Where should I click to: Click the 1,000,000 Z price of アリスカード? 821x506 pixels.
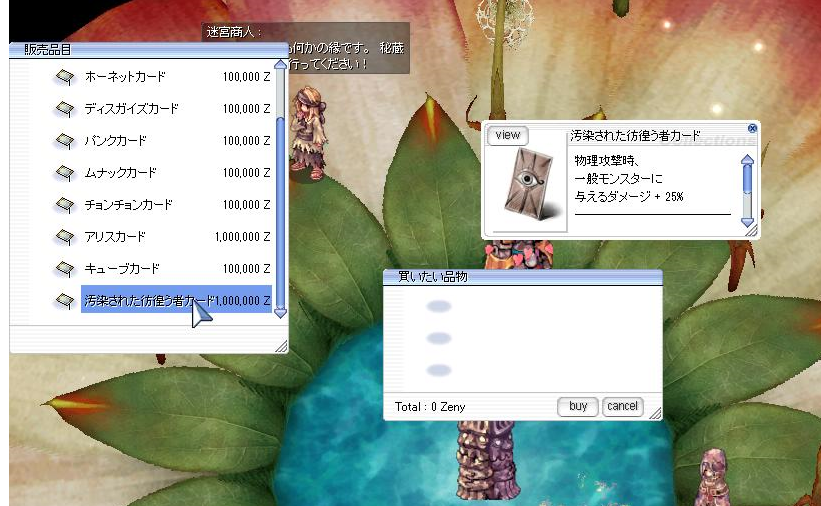click(x=242, y=237)
